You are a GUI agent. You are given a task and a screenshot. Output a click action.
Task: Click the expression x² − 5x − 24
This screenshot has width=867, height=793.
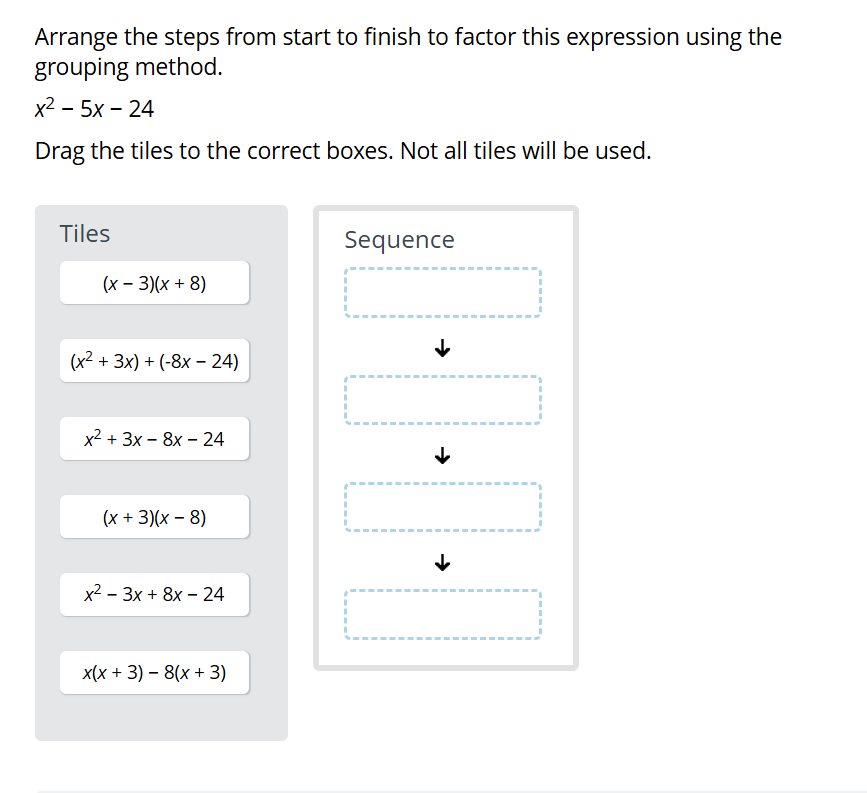coord(94,108)
